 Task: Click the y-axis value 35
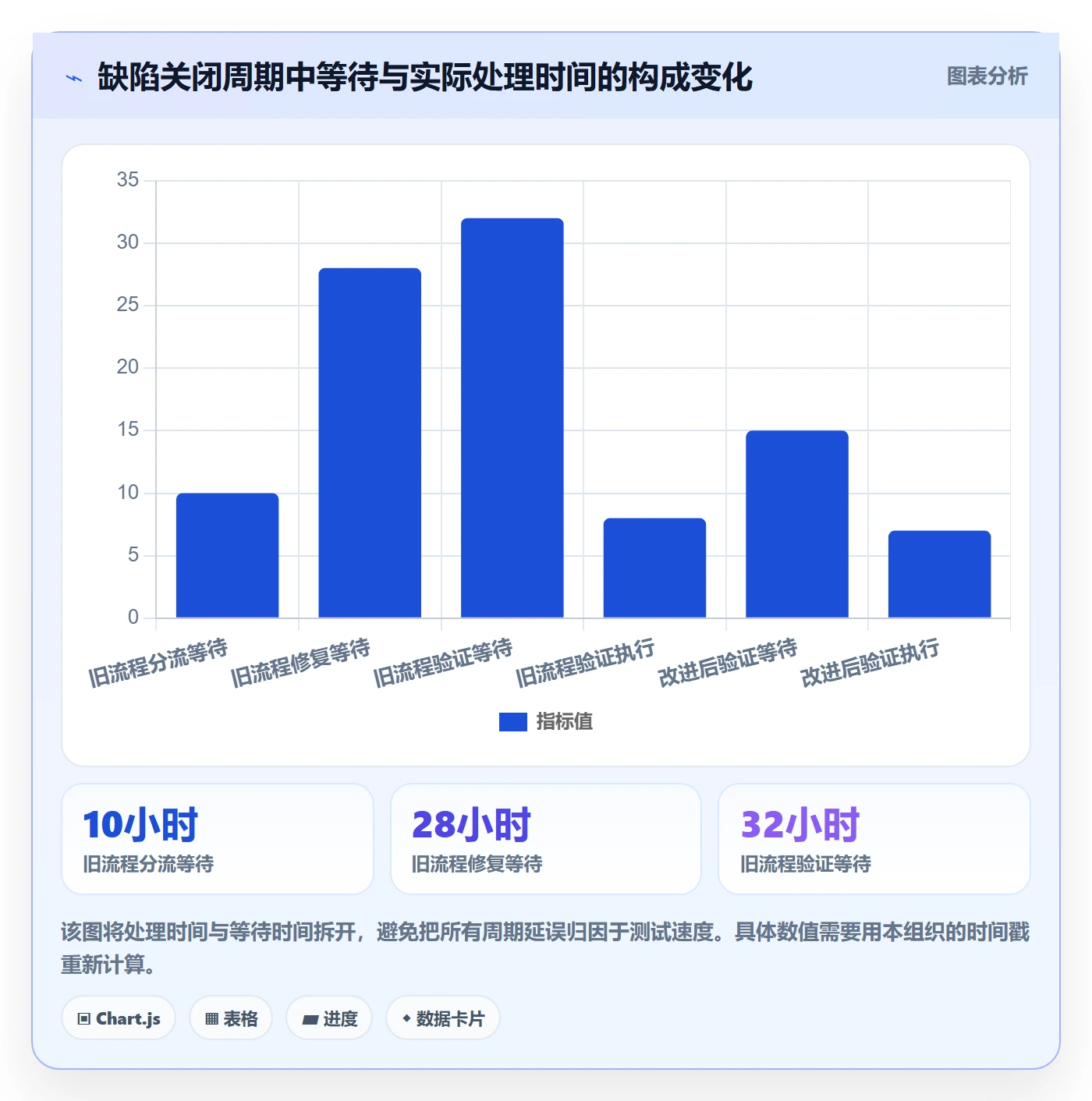pyautogui.click(x=128, y=180)
